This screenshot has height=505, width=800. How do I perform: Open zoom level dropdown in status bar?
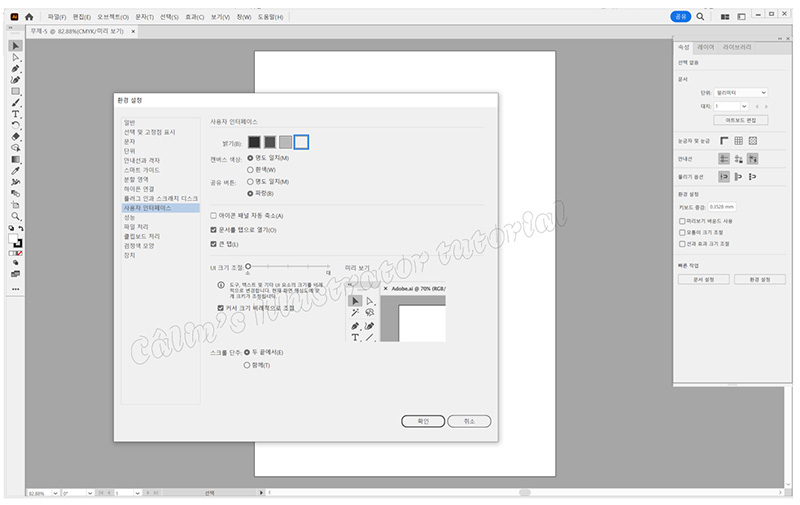(x=55, y=493)
